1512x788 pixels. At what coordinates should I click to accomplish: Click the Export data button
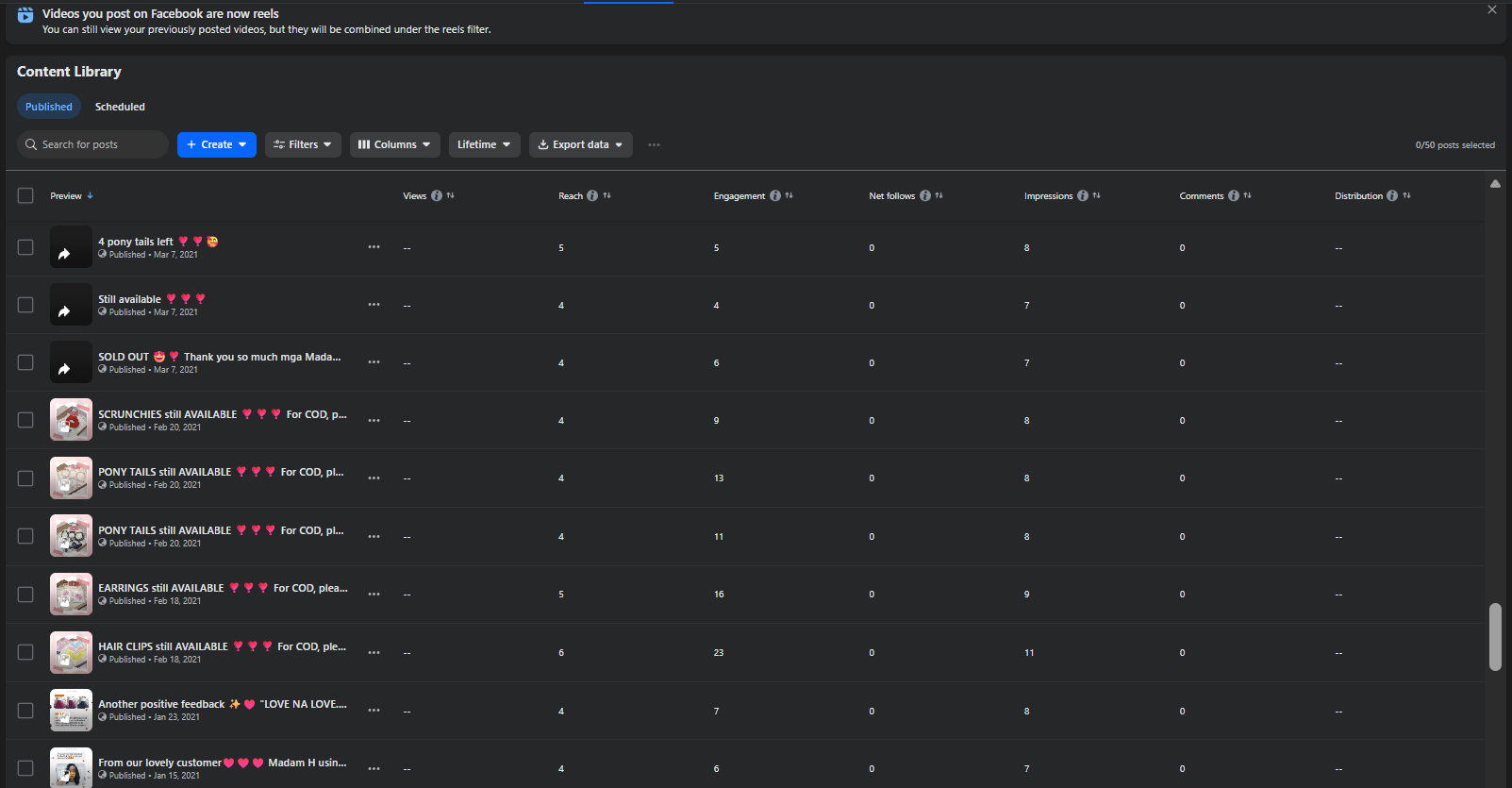(x=580, y=145)
